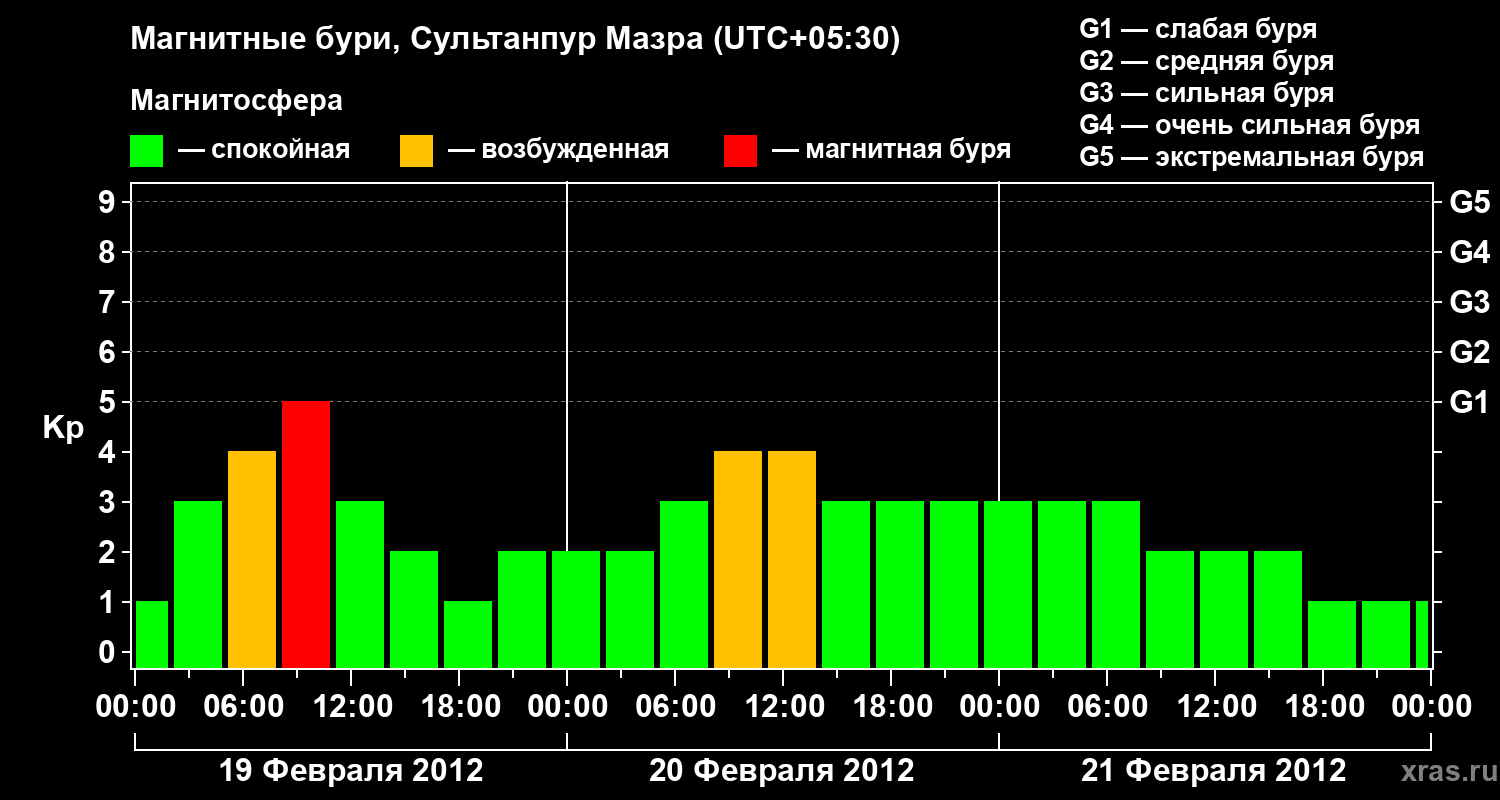The width and height of the screenshot is (1500, 800).
Task: Select the first green bar at 00:00, 19 February
Action: click(x=152, y=634)
